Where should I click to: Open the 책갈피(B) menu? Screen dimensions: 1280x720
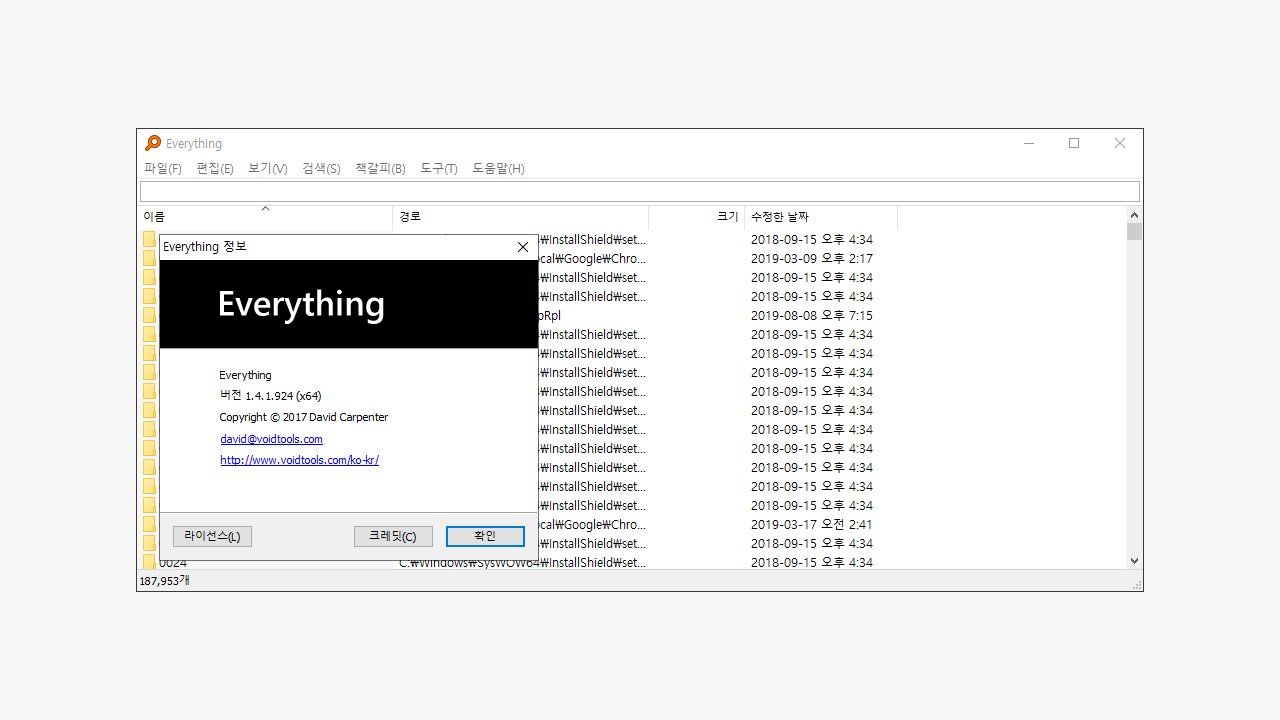(x=380, y=168)
